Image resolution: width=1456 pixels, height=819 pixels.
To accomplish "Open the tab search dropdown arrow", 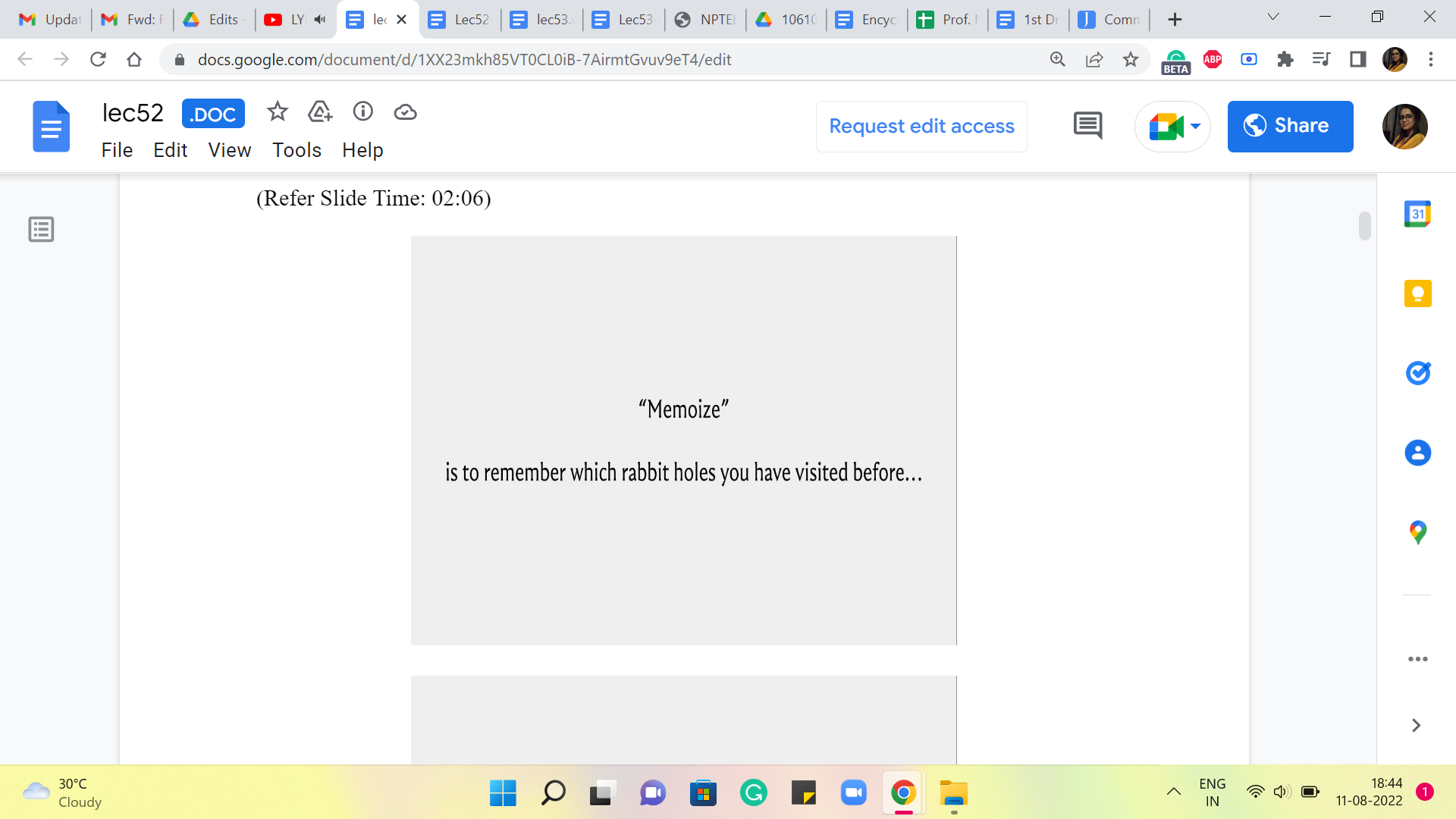I will [1273, 17].
